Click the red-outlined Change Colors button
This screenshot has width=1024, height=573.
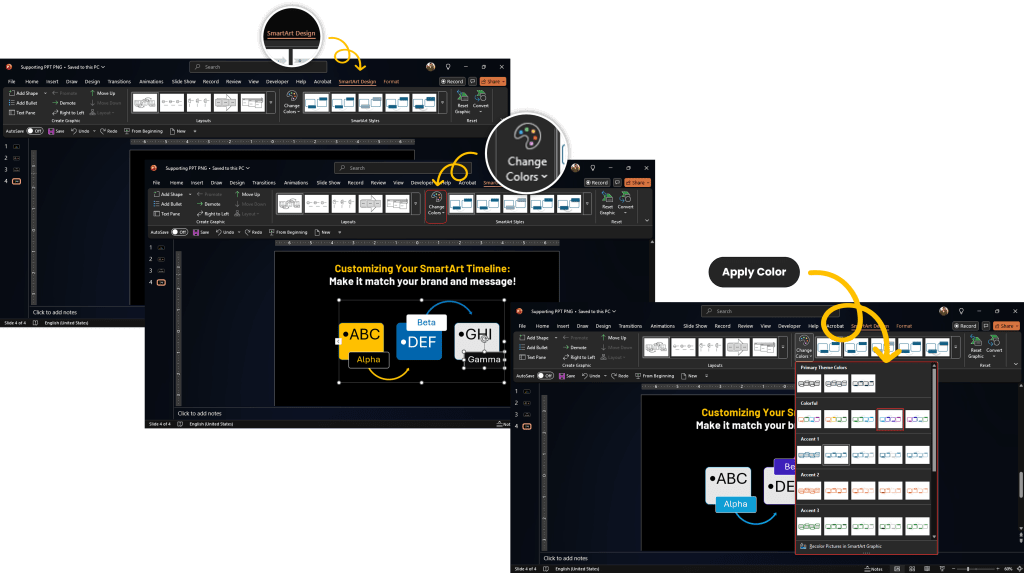435,204
